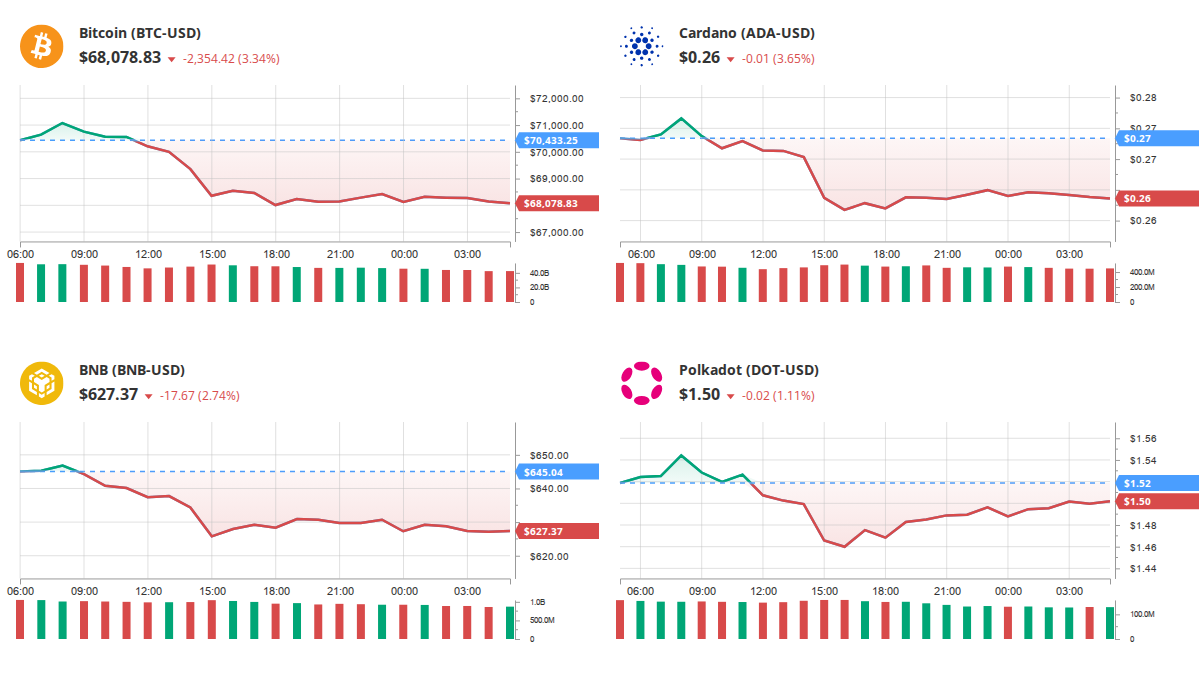Viewport: 1200px width, 675px height.
Task: Click the blue $70,433.25 previous close label
Action: (557, 141)
